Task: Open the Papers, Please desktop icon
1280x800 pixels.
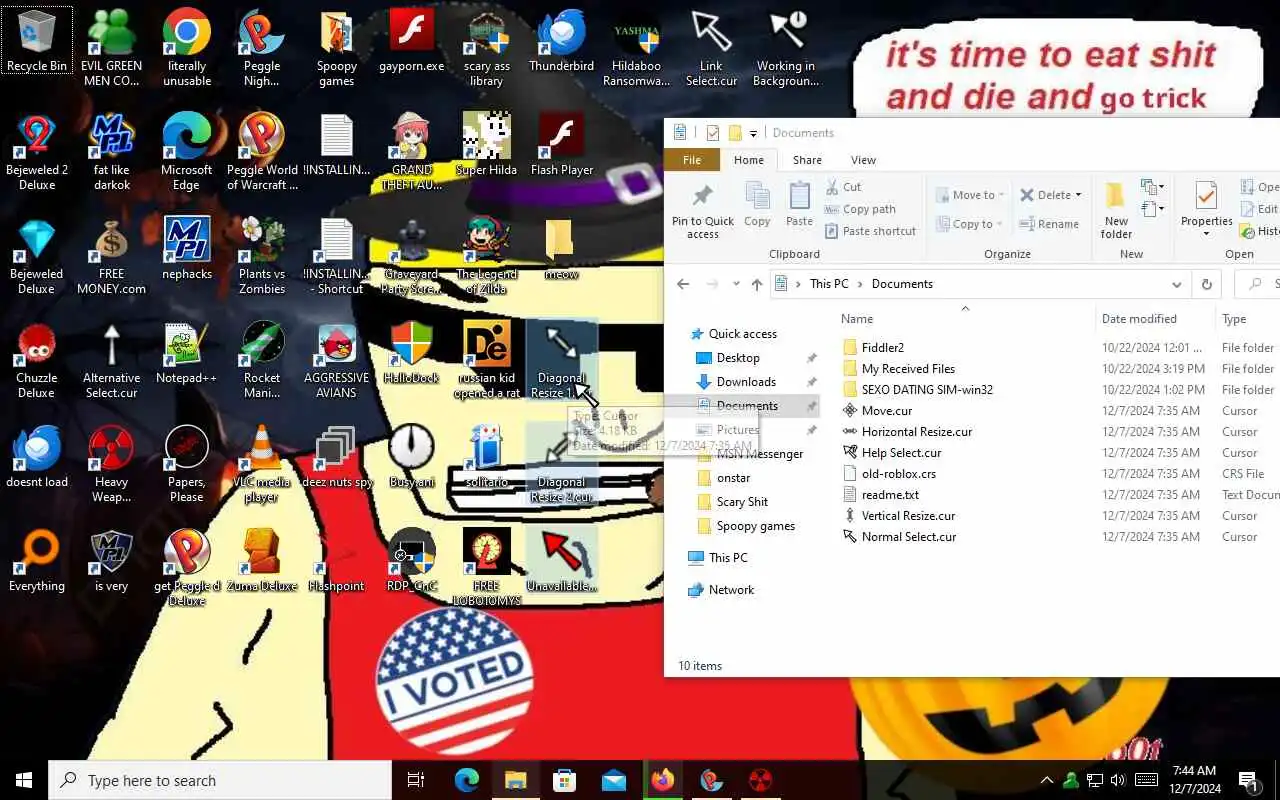Action: point(187,462)
